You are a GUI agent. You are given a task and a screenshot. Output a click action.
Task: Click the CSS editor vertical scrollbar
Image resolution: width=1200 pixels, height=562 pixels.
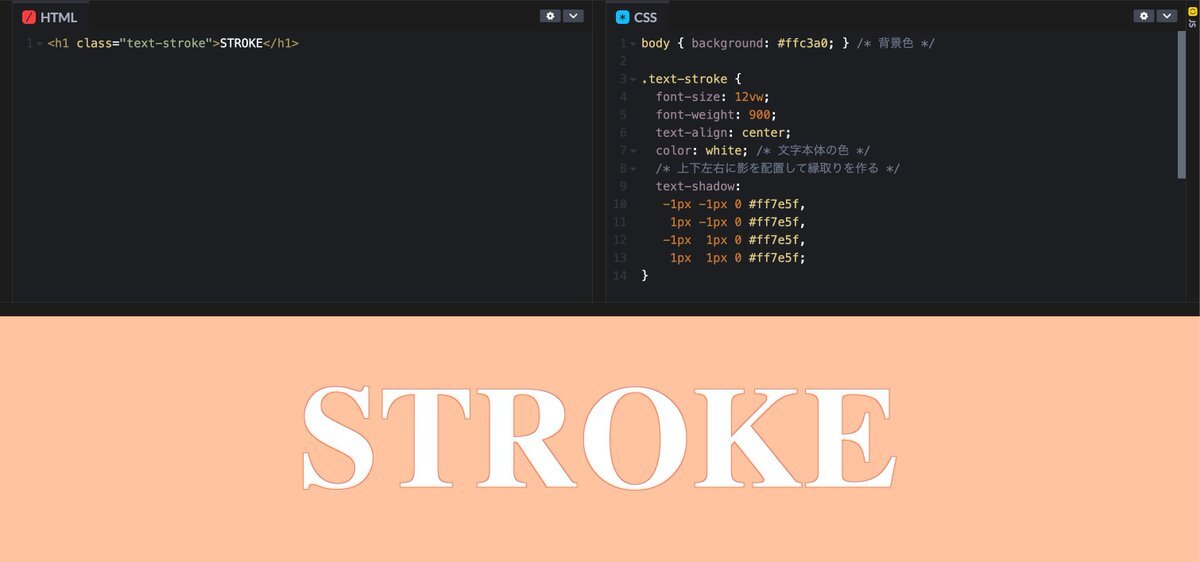pos(1182,104)
